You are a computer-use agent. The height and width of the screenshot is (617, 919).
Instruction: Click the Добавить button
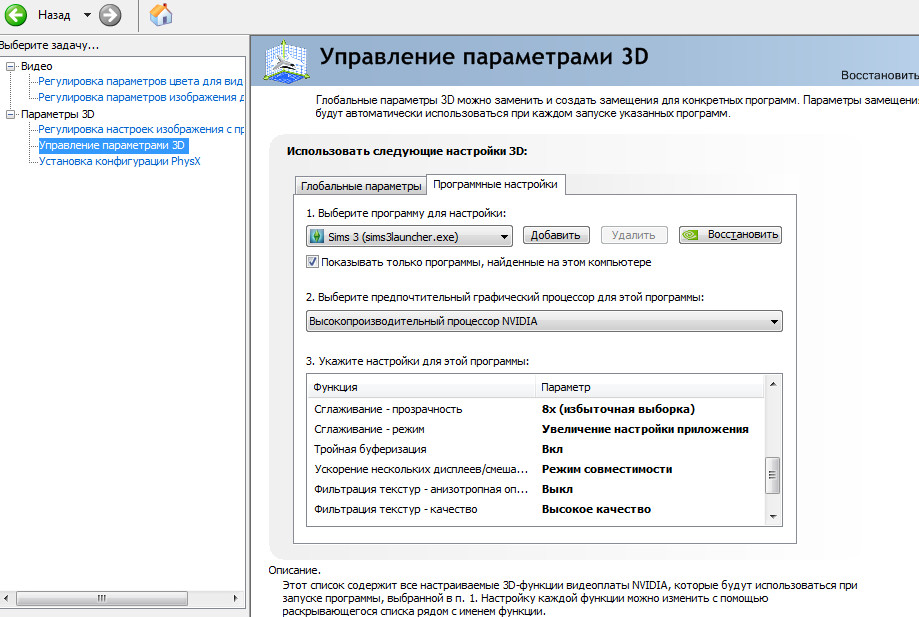point(556,235)
